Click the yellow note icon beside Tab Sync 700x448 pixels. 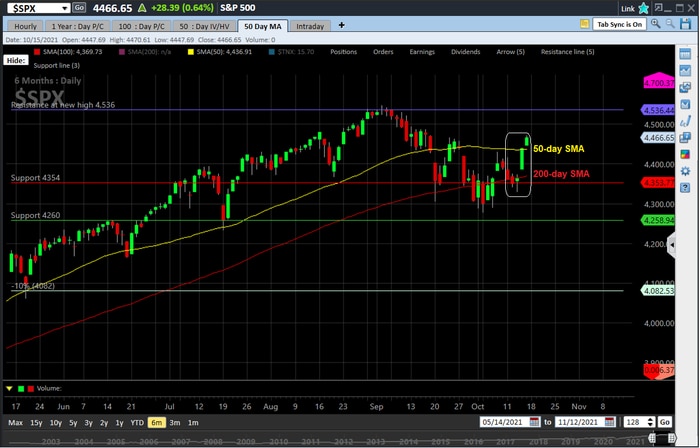[x=584, y=24]
